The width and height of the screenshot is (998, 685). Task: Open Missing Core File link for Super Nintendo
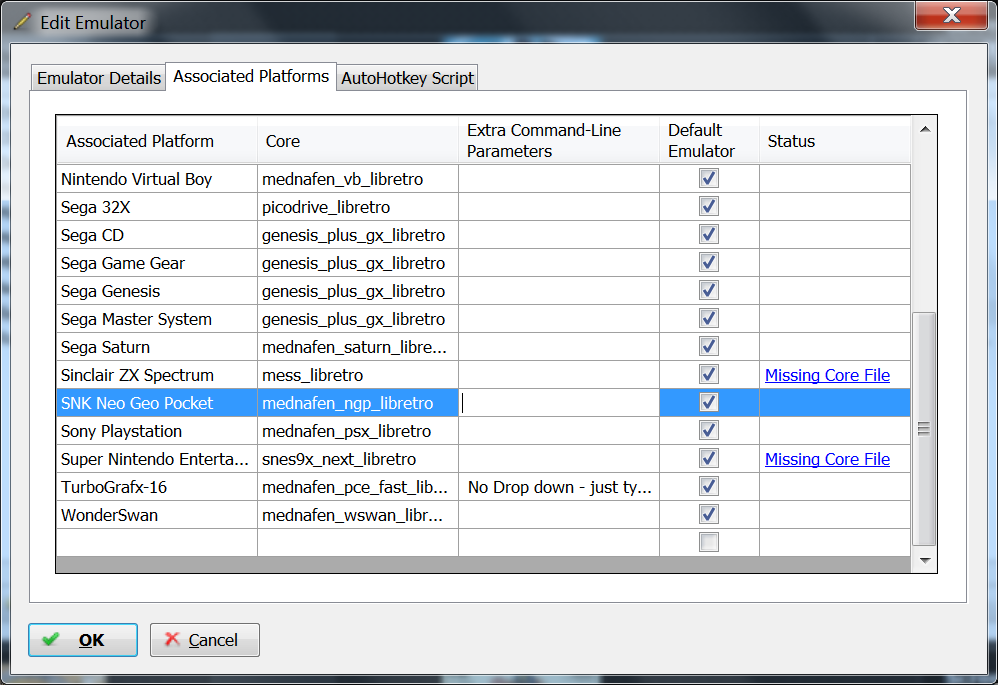(x=827, y=459)
